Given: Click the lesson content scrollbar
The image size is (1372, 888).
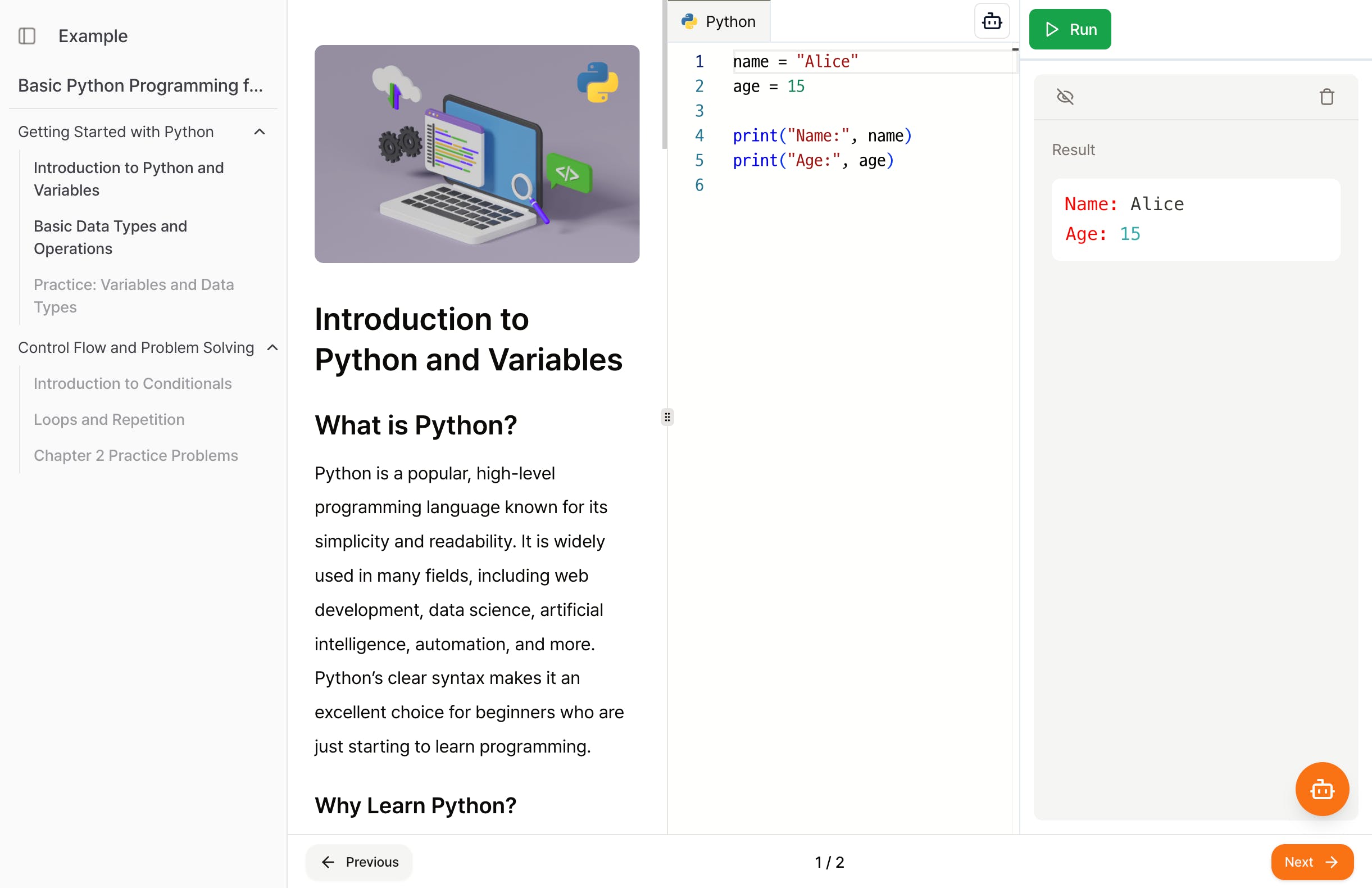Looking at the screenshot, I should (x=664, y=75).
